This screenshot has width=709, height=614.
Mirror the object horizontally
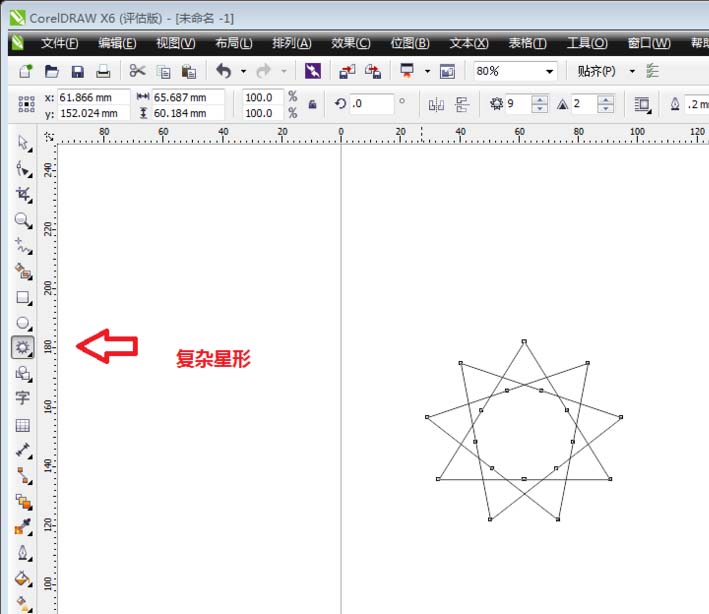click(436, 105)
